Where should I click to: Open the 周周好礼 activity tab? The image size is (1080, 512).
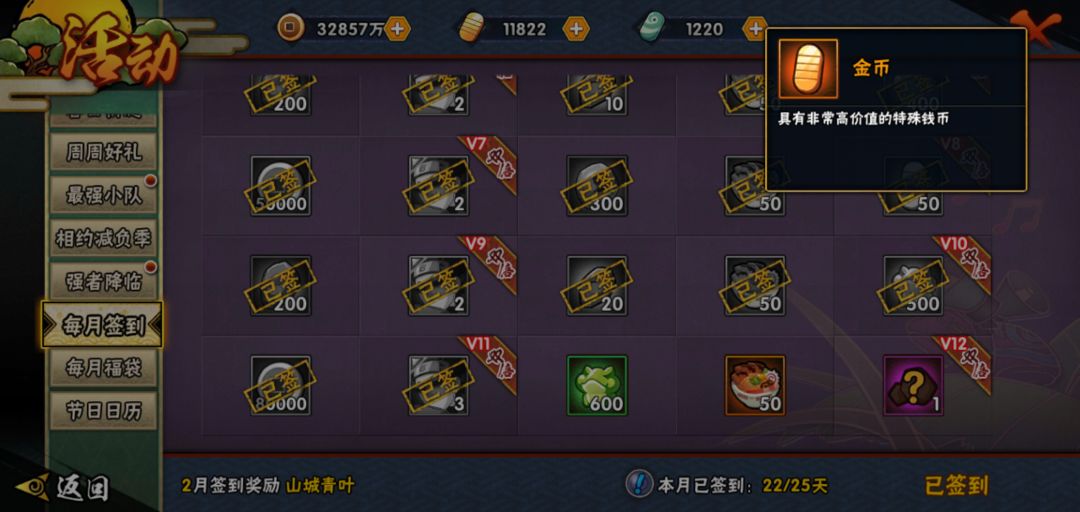(x=103, y=152)
